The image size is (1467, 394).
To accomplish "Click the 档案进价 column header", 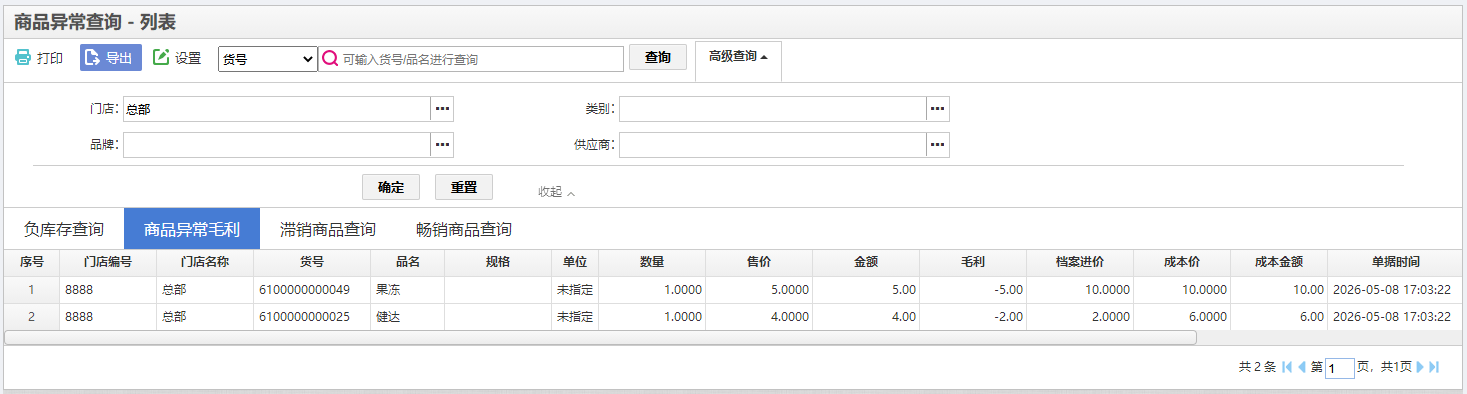I will [1080, 262].
